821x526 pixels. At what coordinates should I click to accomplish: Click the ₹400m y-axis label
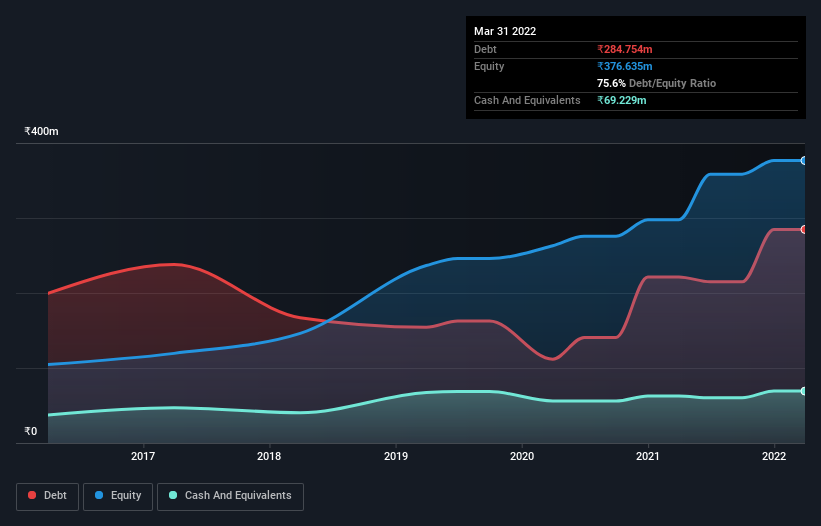(41, 131)
